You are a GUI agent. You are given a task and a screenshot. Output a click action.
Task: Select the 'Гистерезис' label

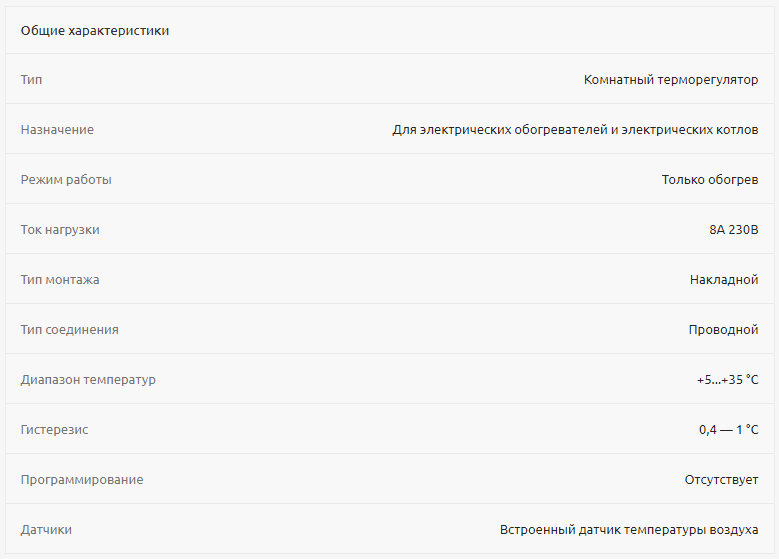[x=54, y=430]
